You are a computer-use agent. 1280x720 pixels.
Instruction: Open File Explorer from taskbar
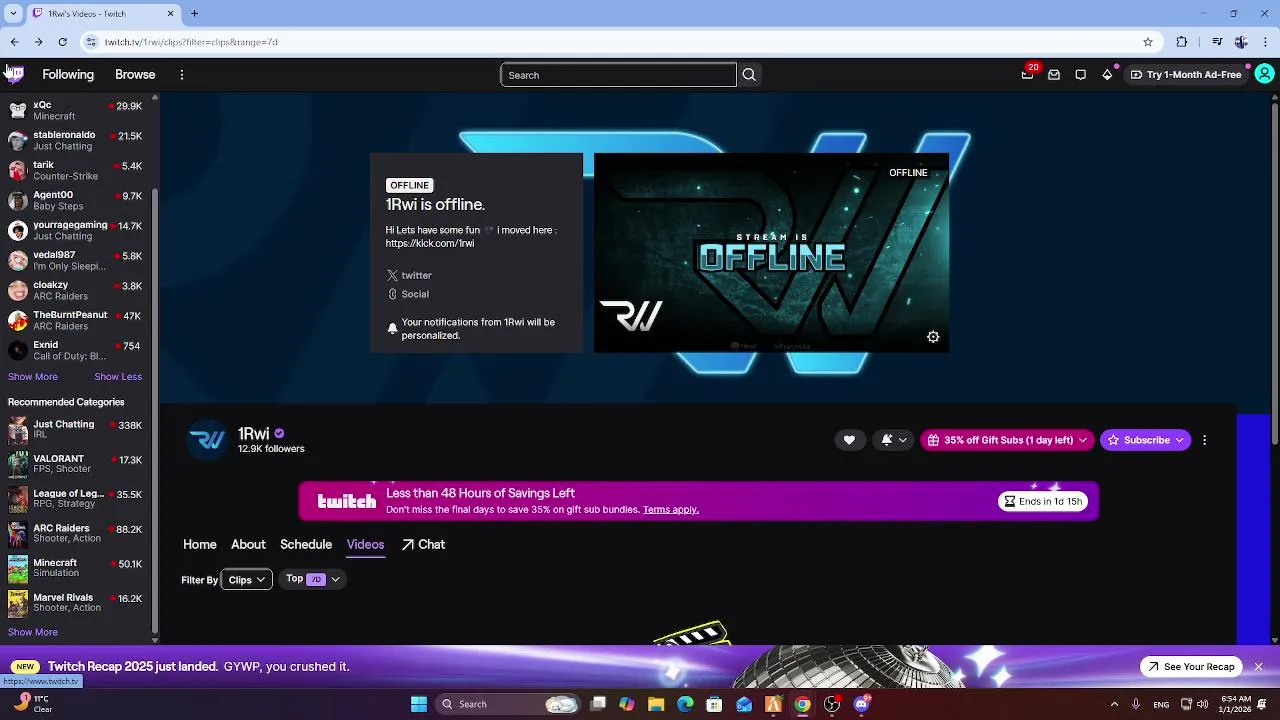656,704
